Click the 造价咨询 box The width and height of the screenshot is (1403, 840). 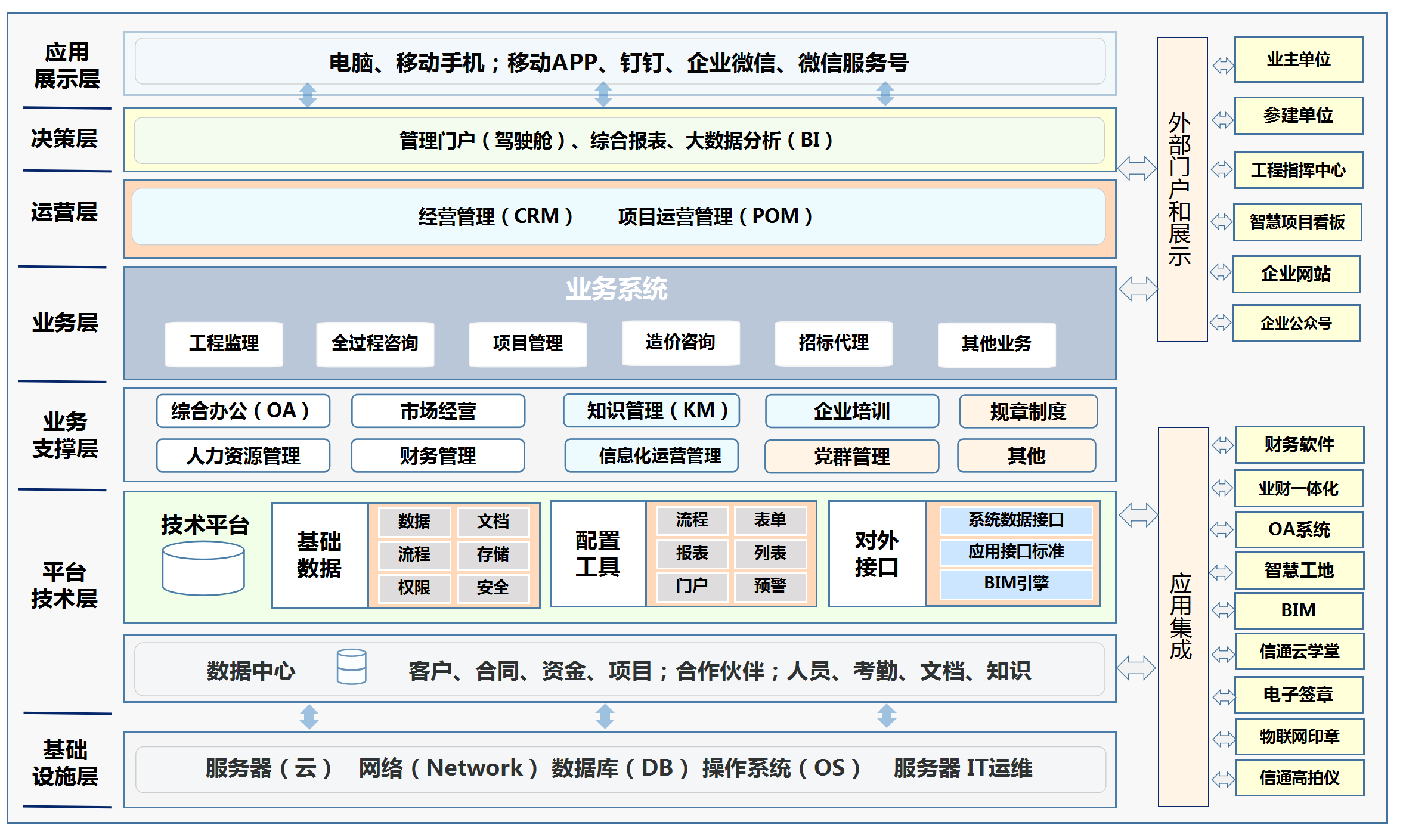[680, 343]
